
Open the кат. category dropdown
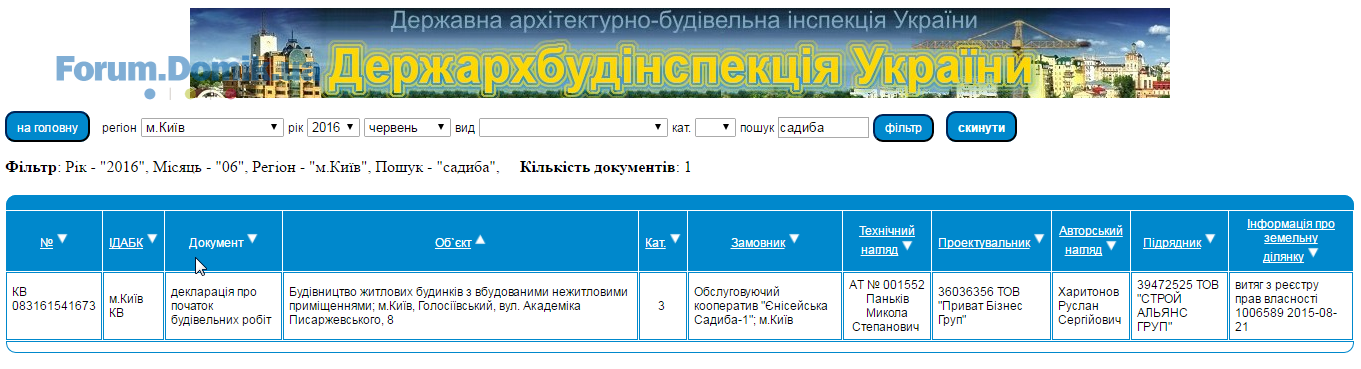pyautogui.click(x=715, y=128)
